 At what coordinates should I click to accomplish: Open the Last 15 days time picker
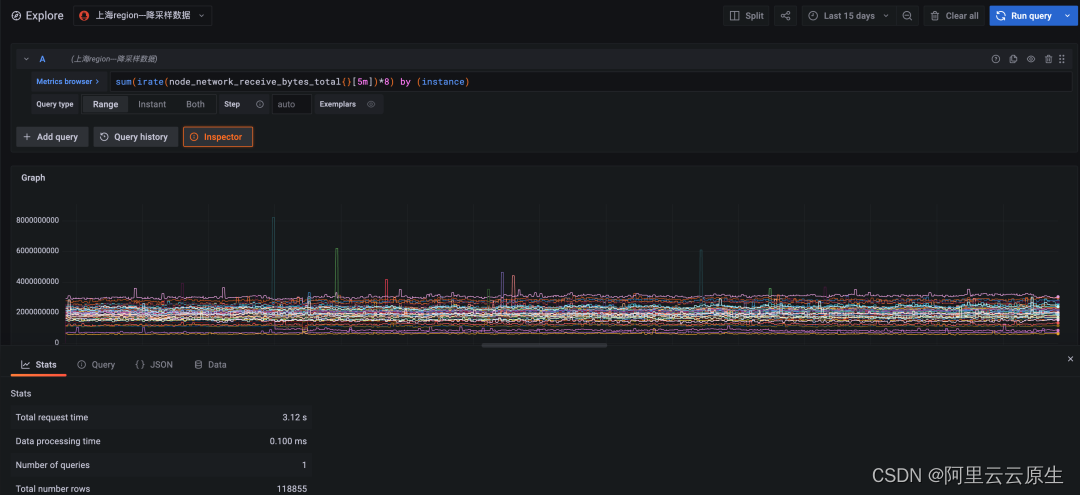[849, 15]
